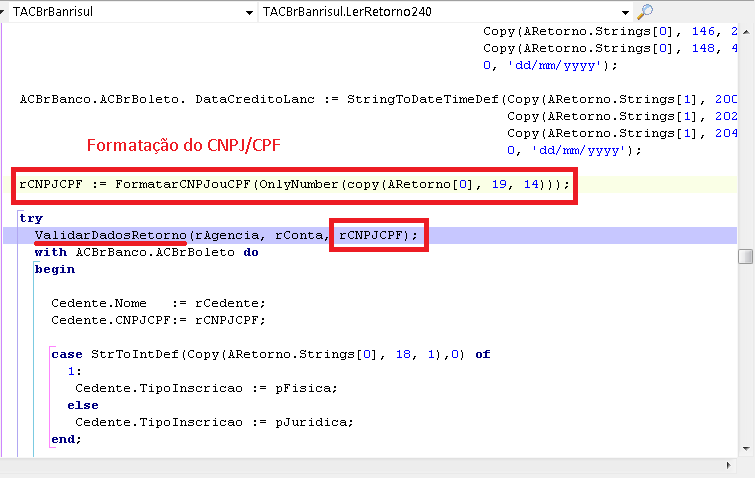Click the vertical scrollbar thumb
Image resolution: width=755 pixels, height=478 pixels.
[745, 257]
